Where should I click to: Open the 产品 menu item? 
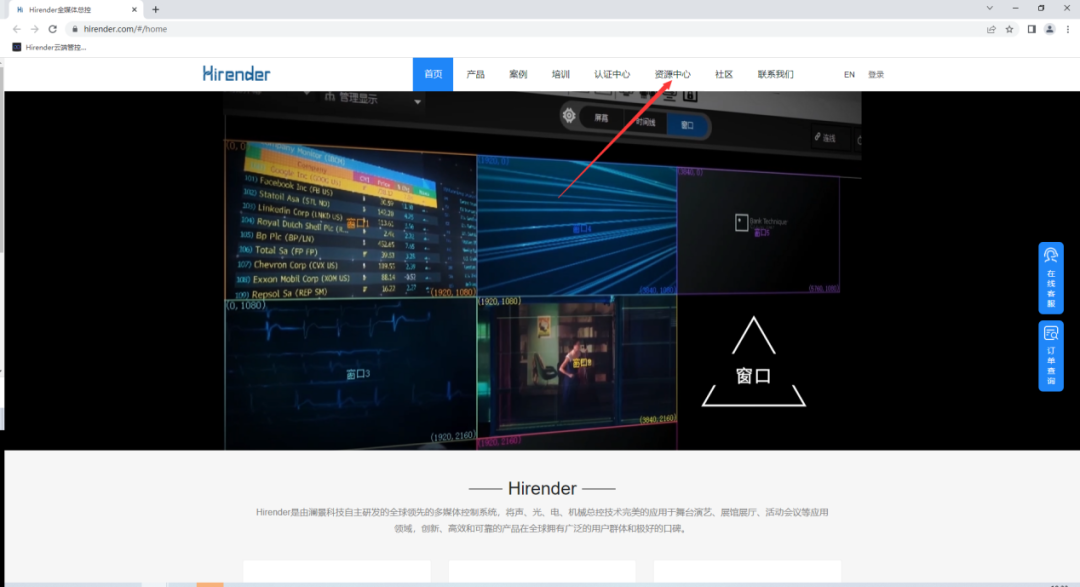pyautogui.click(x=475, y=74)
